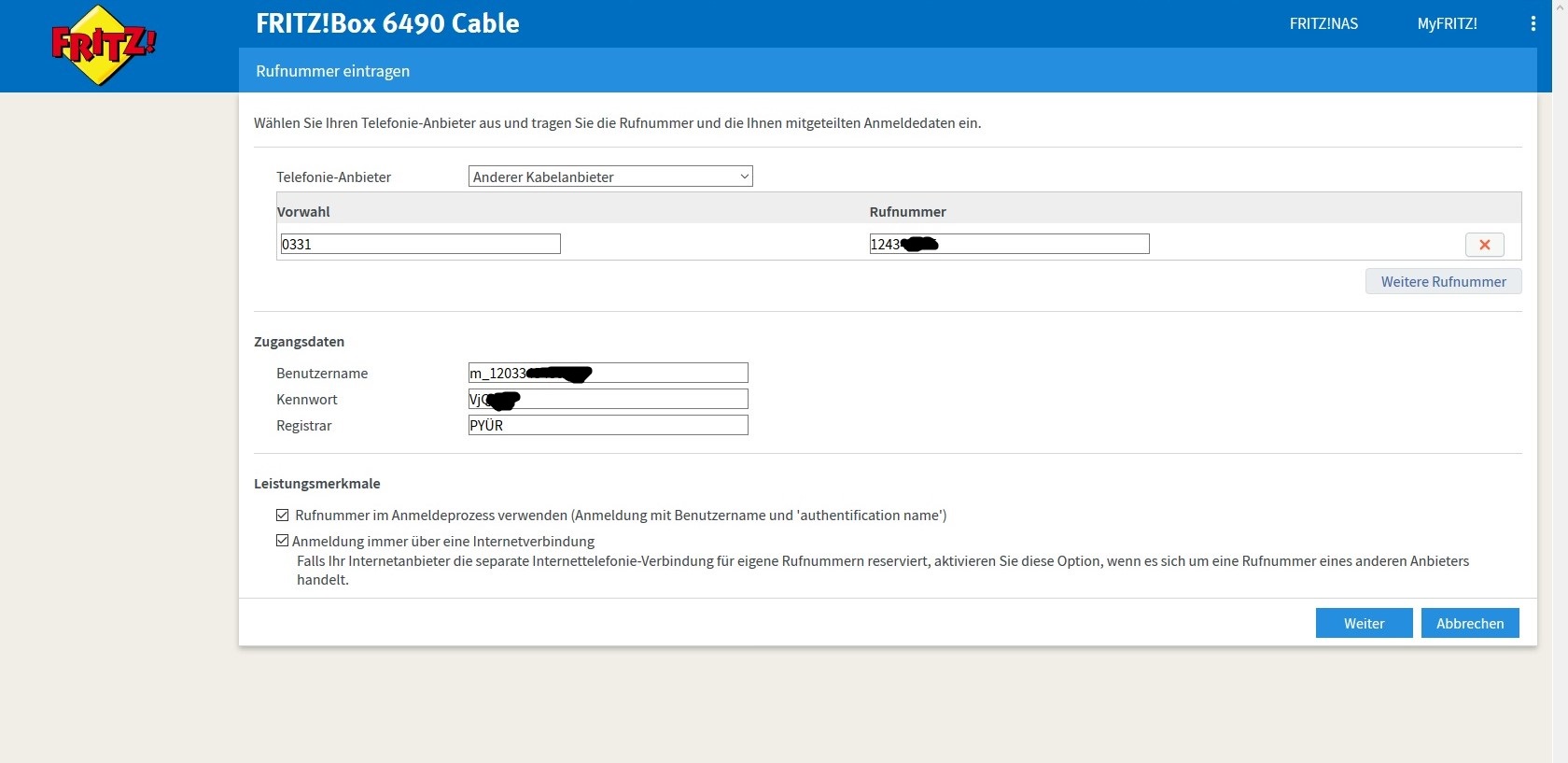Open the three-dot menu in header
This screenshot has width=1568, height=763.
(x=1533, y=23)
